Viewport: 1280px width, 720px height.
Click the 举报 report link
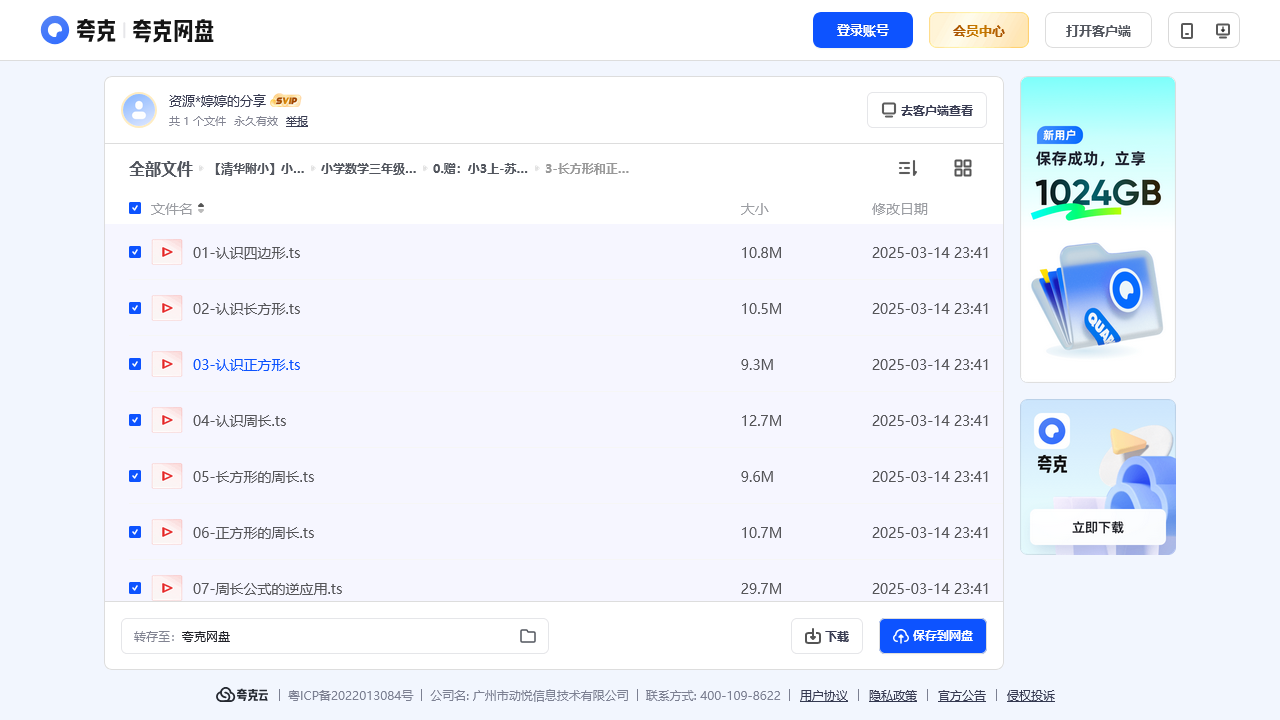tap(297, 121)
